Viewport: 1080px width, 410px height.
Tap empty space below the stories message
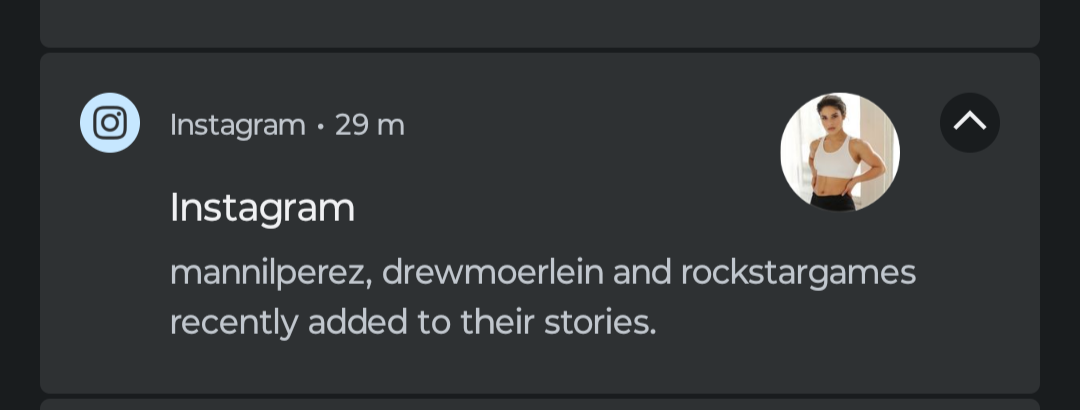click(x=540, y=367)
